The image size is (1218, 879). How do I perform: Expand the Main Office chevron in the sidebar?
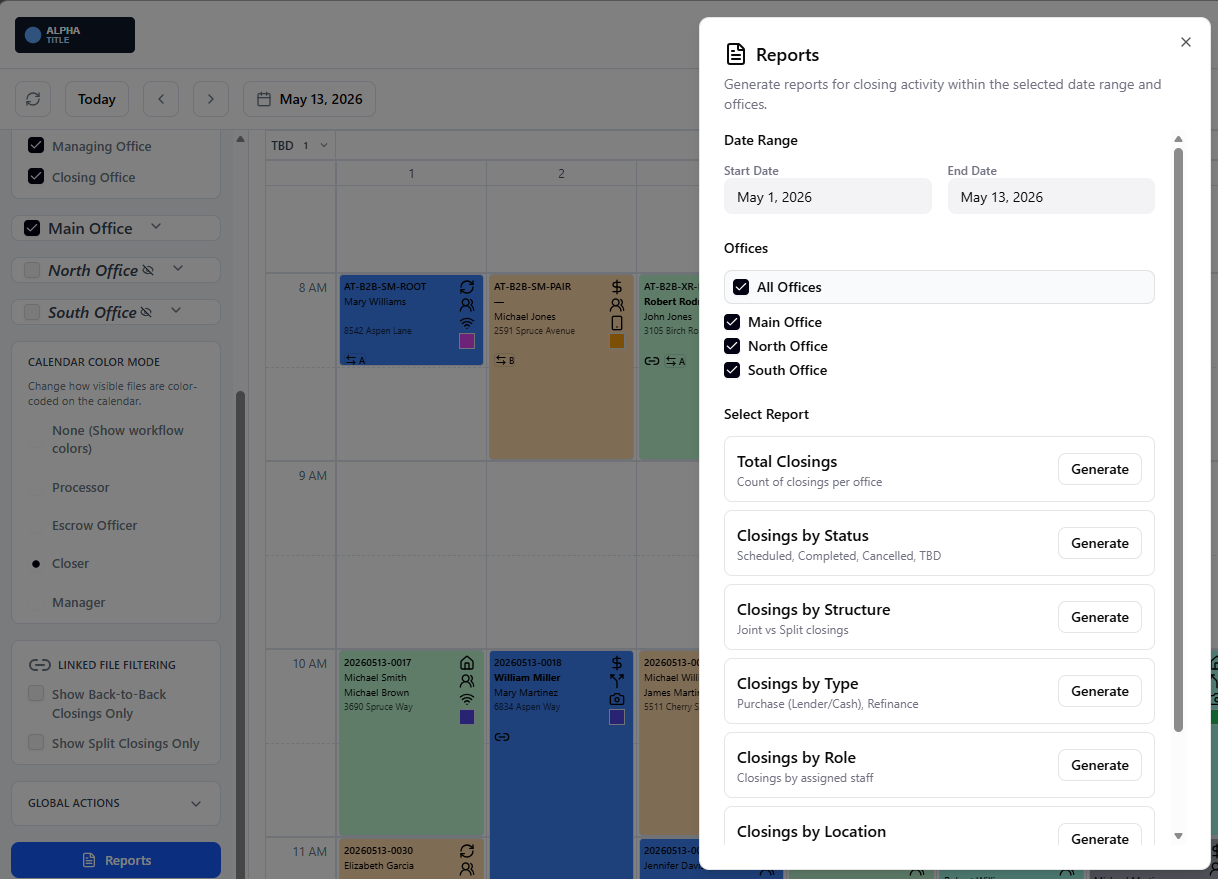[156, 227]
